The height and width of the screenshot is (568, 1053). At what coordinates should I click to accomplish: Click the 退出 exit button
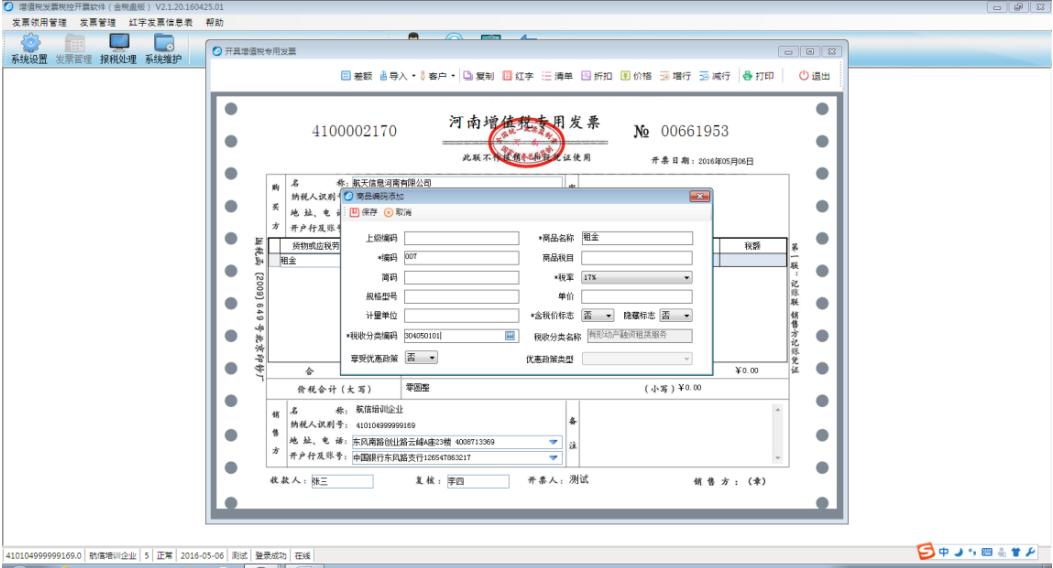pyautogui.click(x=814, y=76)
